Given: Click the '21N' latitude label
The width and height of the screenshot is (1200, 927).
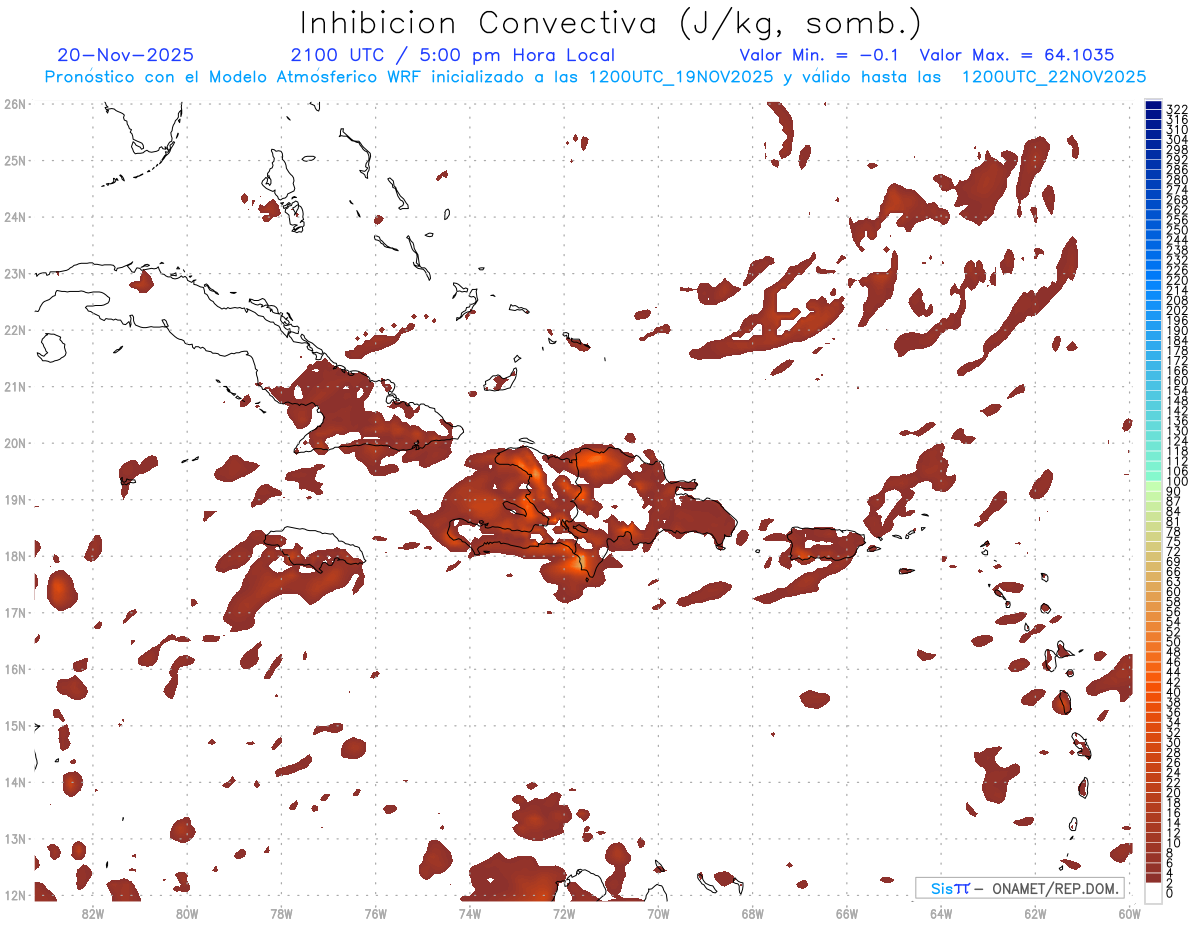Looking at the screenshot, I should [14, 386].
